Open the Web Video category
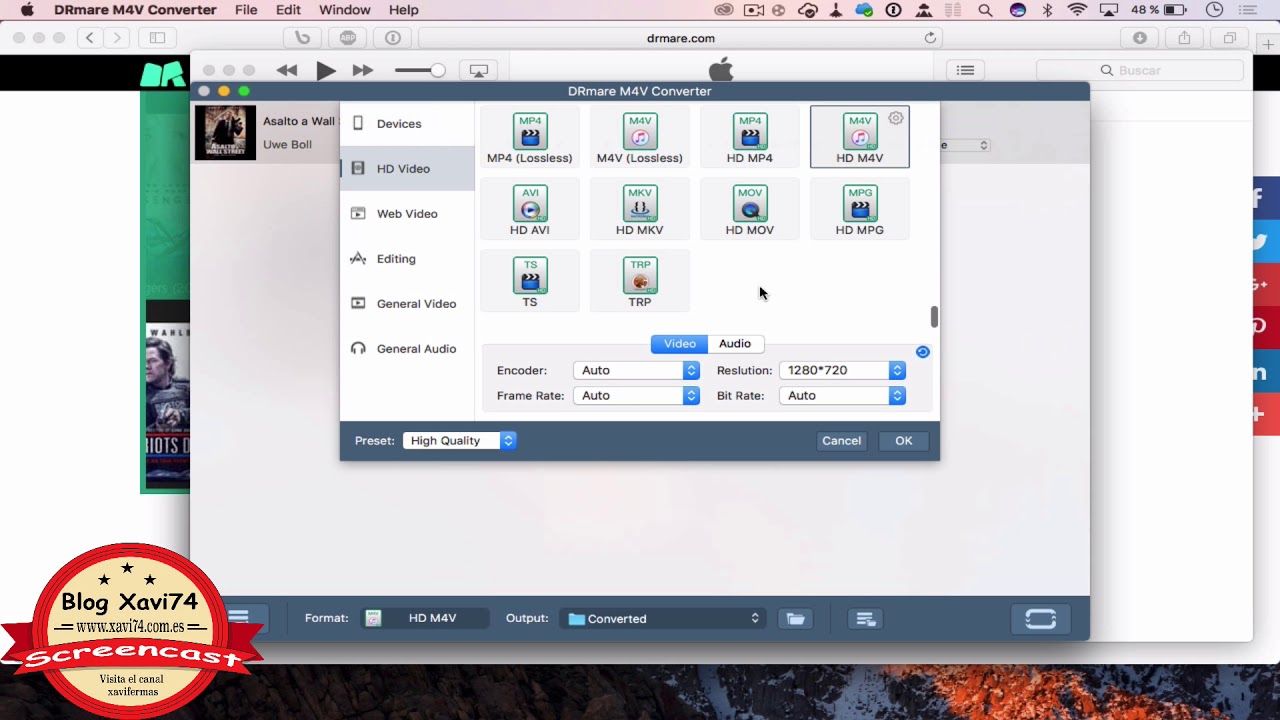Screen dimensions: 1280x720 (x=407, y=214)
